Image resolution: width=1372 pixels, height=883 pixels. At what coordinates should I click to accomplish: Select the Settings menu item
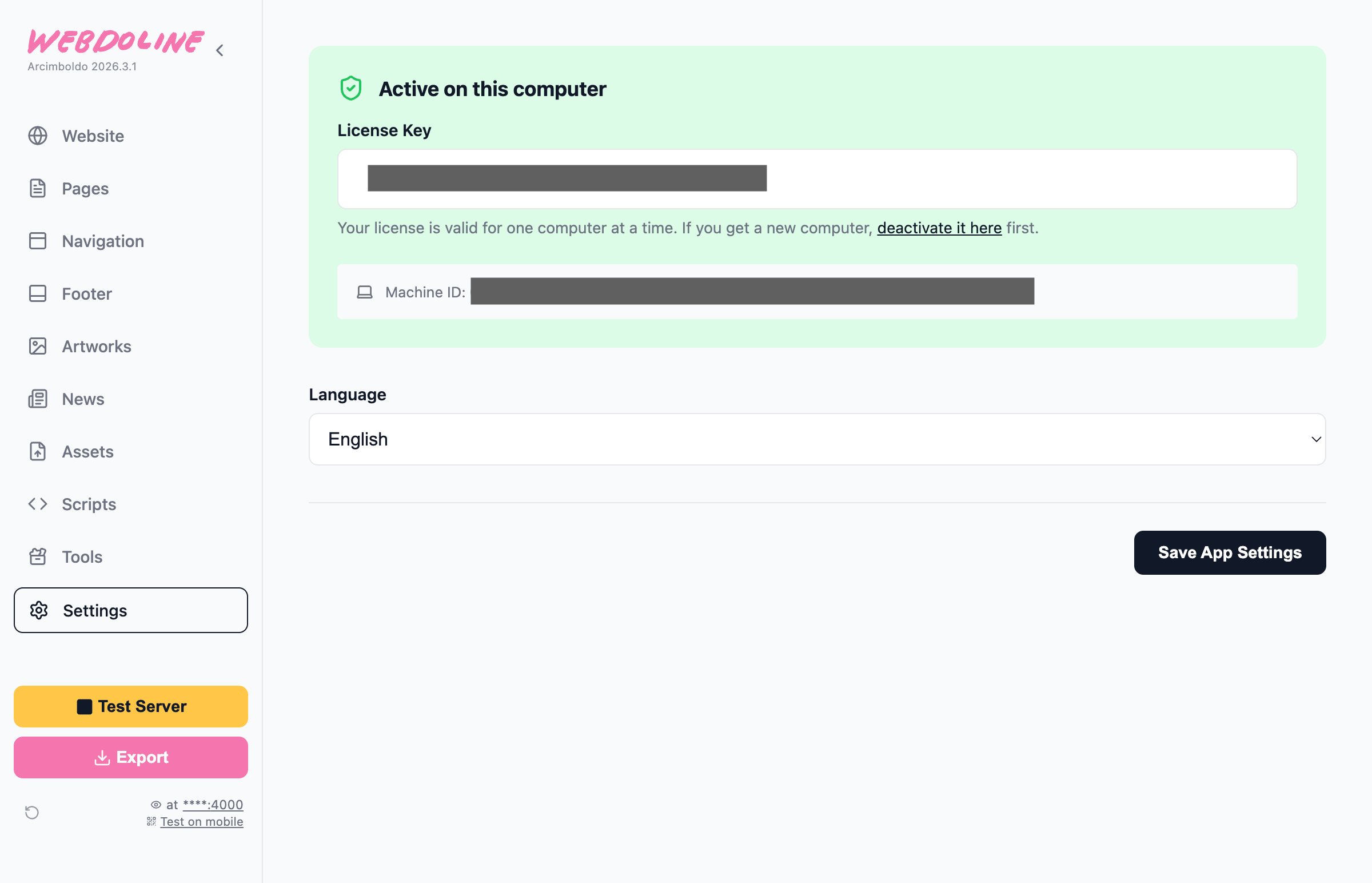click(131, 611)
